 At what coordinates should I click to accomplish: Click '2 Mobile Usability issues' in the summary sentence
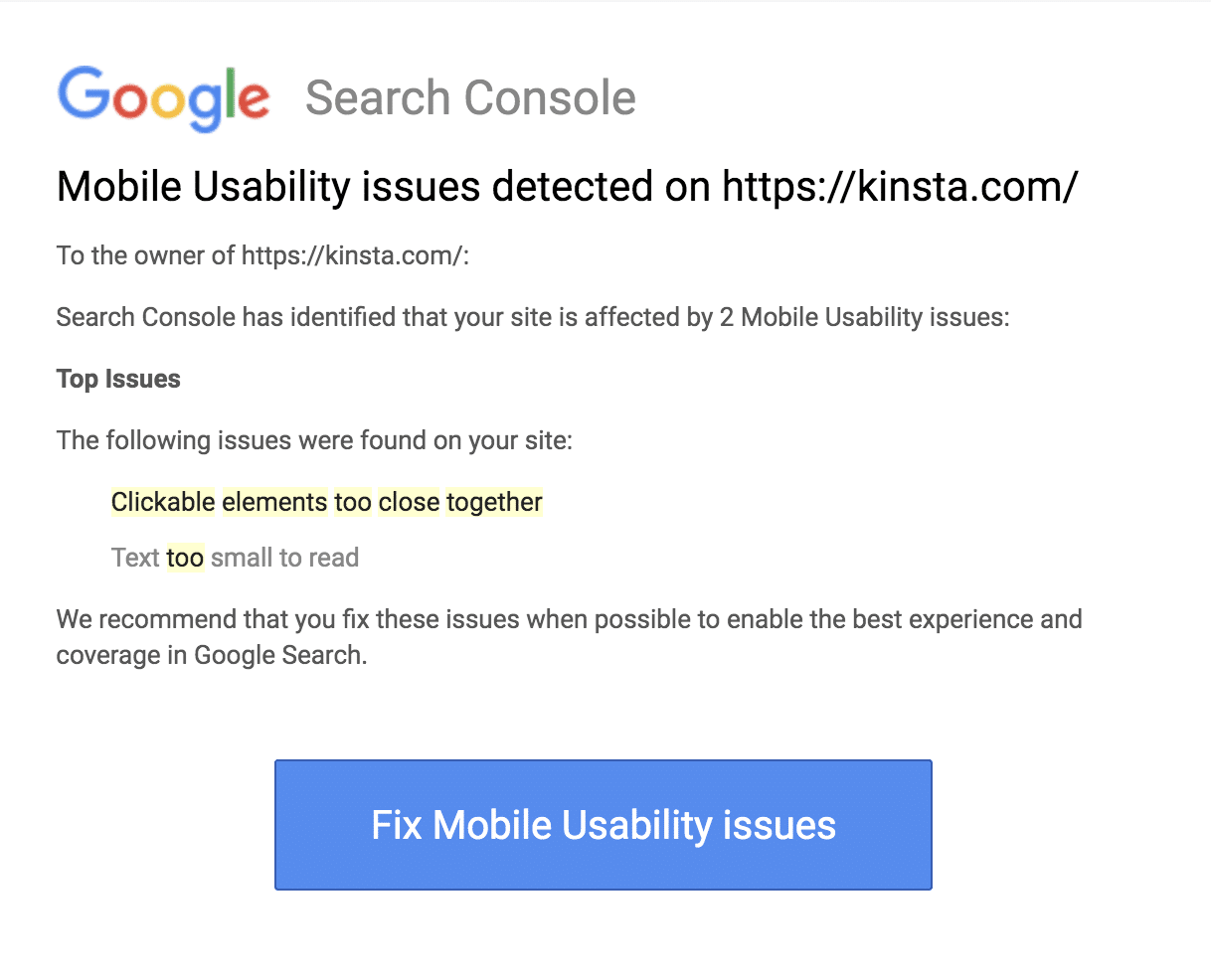[863, 317]
